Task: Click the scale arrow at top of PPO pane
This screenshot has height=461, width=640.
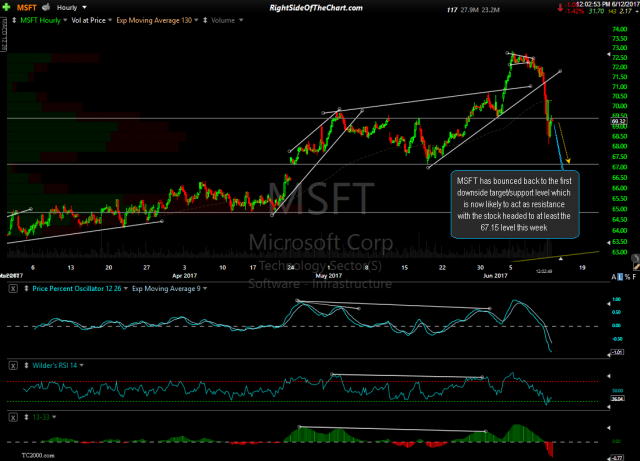Action: [x=609, y=304]
